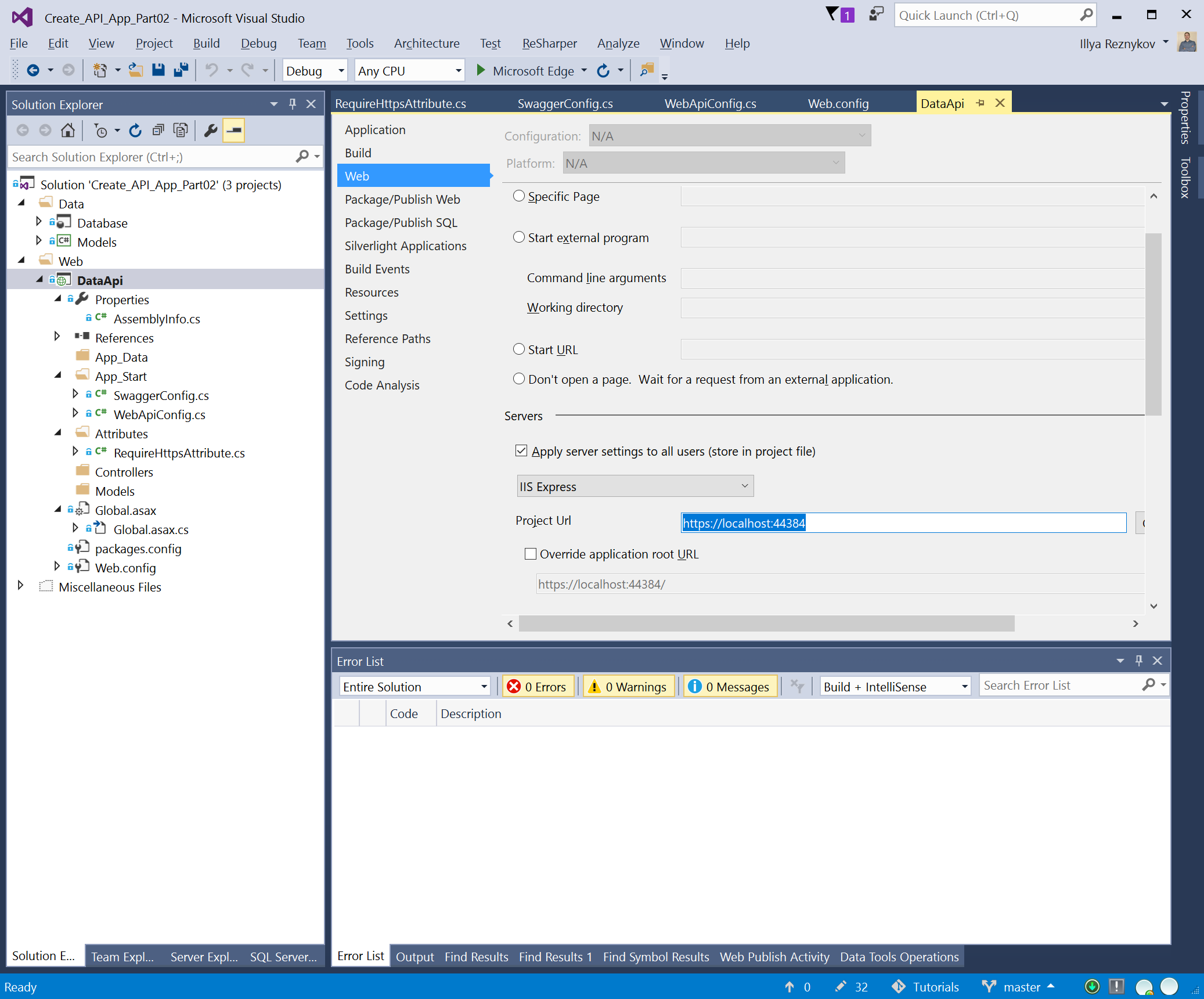This screenshot has height=999, width=1204.
Task: Open the Package/Publish Web settings page
Action: [402, 199]
